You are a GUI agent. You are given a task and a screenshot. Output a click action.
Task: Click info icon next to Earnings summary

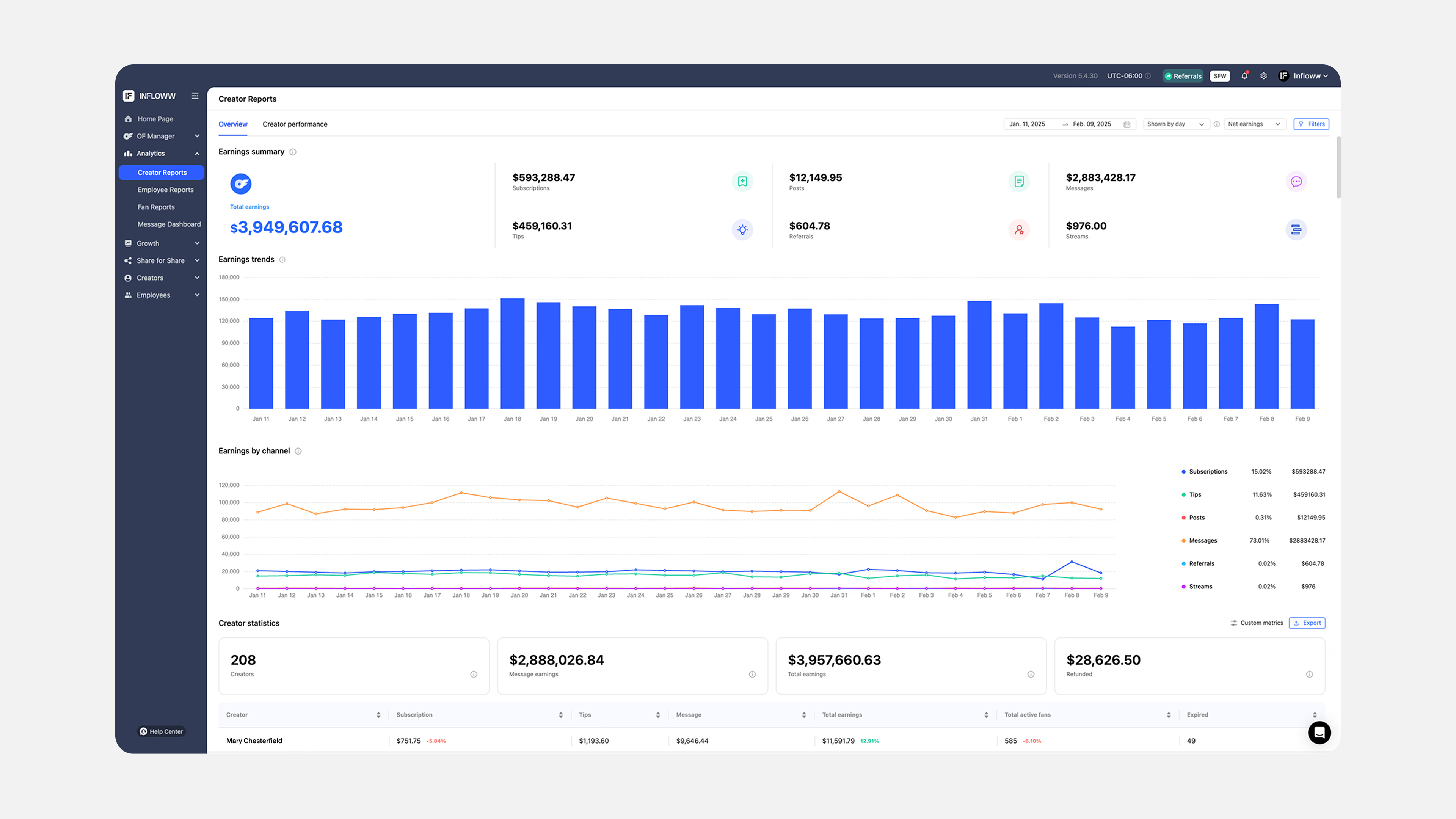[x=293, y=152]
